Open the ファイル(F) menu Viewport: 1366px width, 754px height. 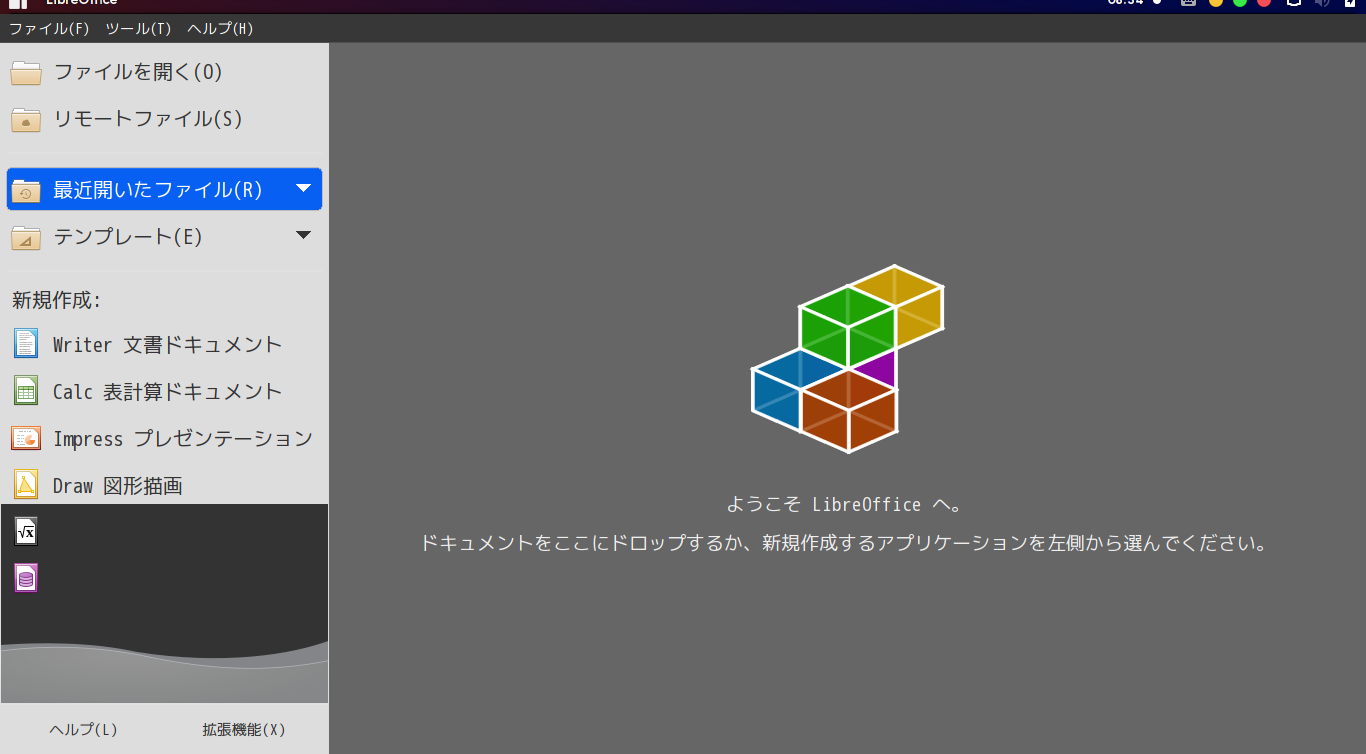[49, 29]
